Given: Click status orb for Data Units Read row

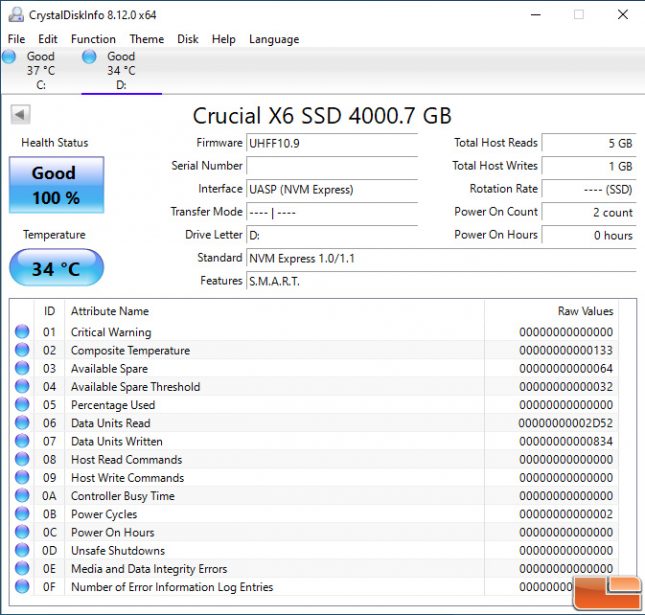Looking at the screenshot, I should (22, 422).
